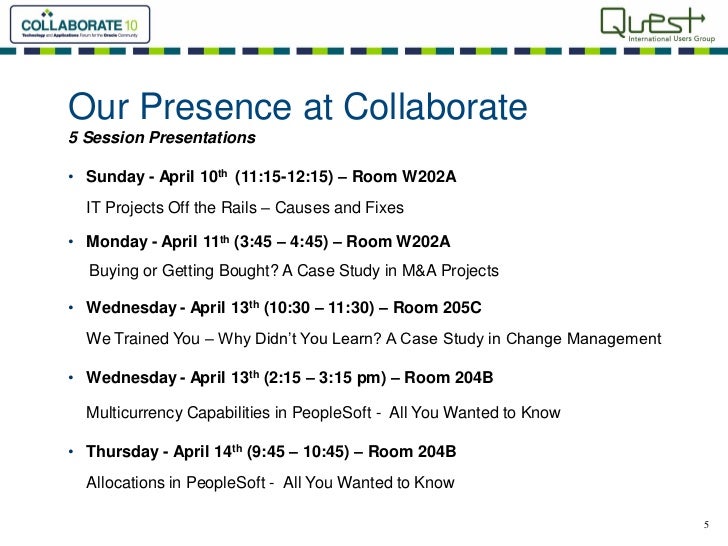Click the Our Presence at Collaborate title
The image size is (728, 546).
click(x=296, y=106)
